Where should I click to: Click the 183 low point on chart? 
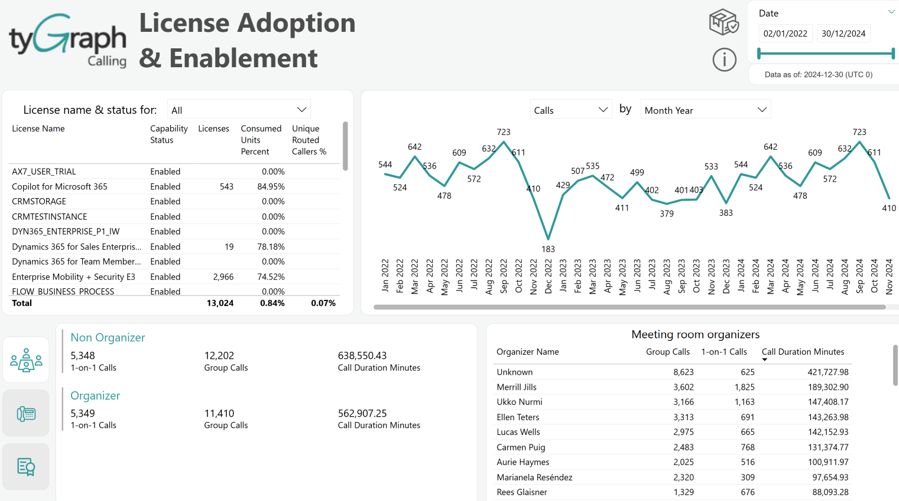point(548,239)
